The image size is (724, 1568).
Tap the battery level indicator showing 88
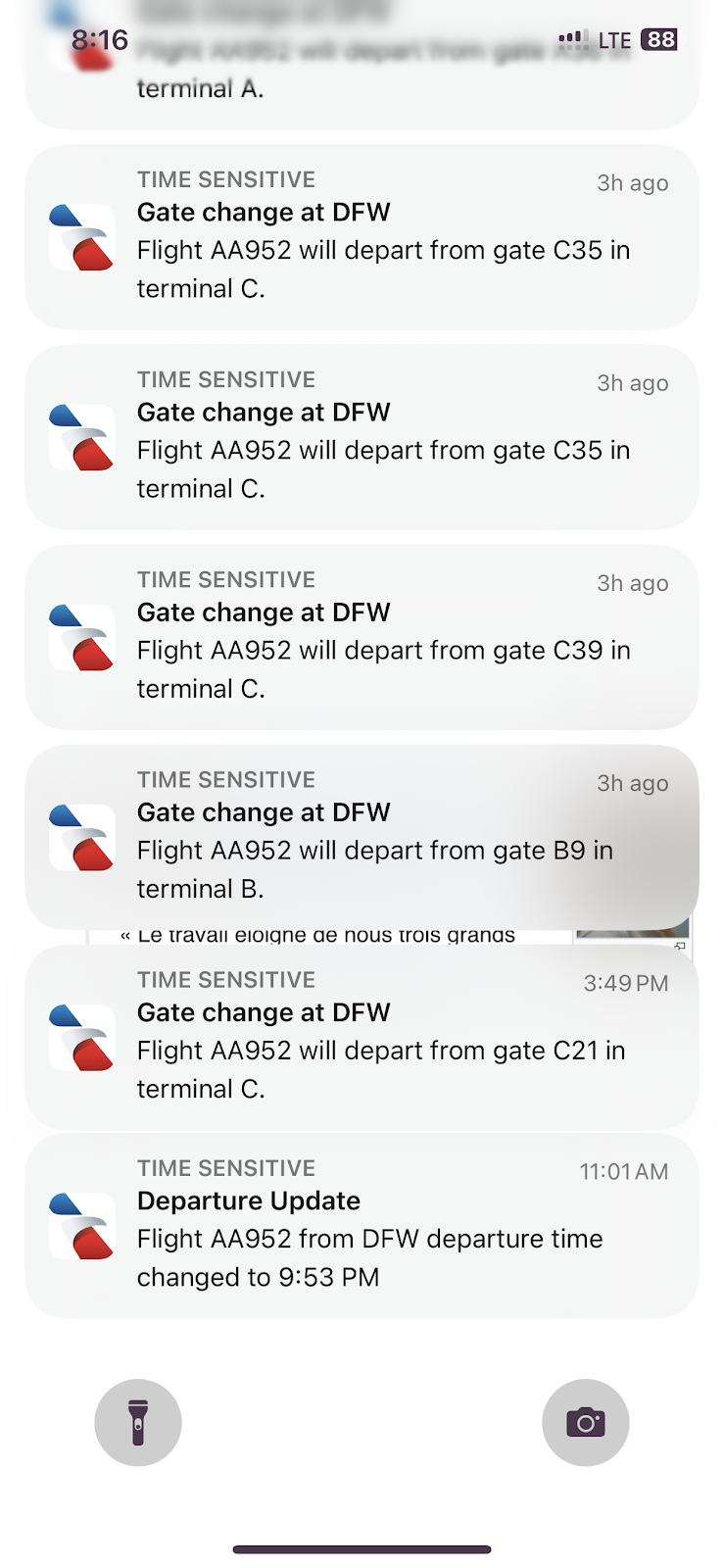659,39
